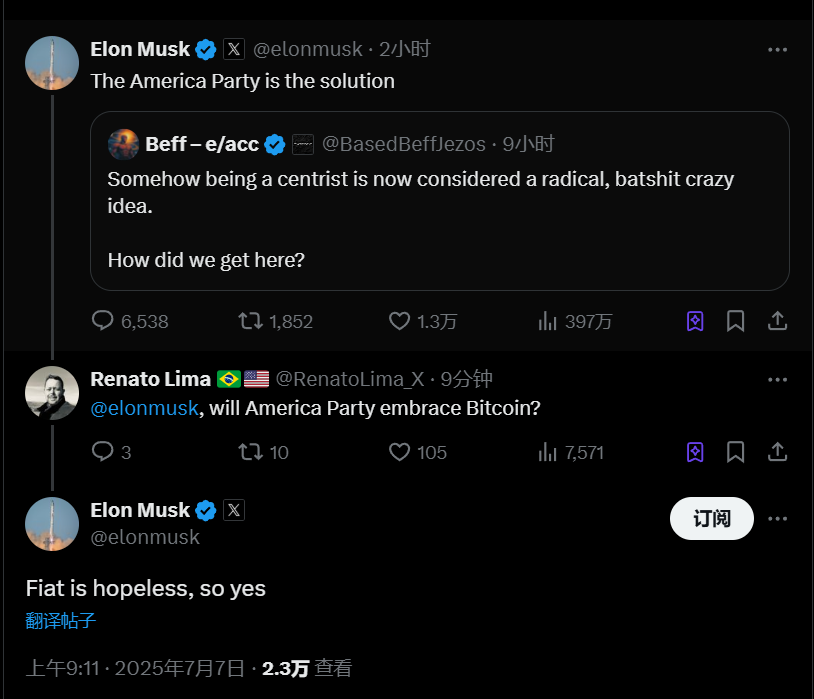The height and width of the screenshot is (699, 814).
Task: Reply to Renato Lima's Bitcoin question
Action: pos(103,452)
